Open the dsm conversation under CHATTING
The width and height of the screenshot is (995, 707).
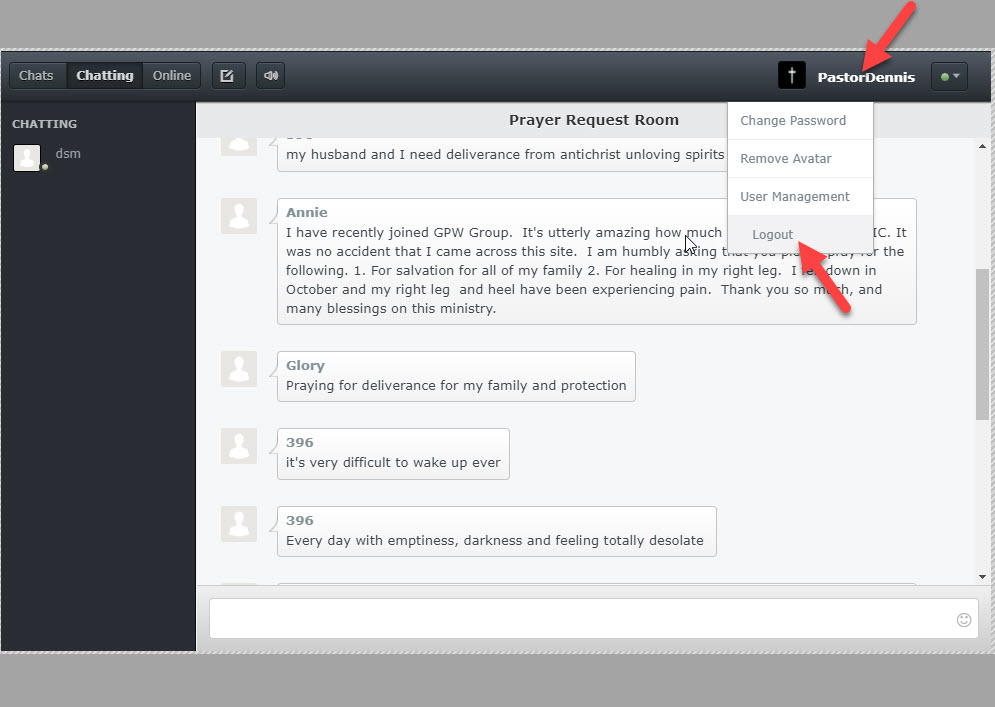coord(68,154)
